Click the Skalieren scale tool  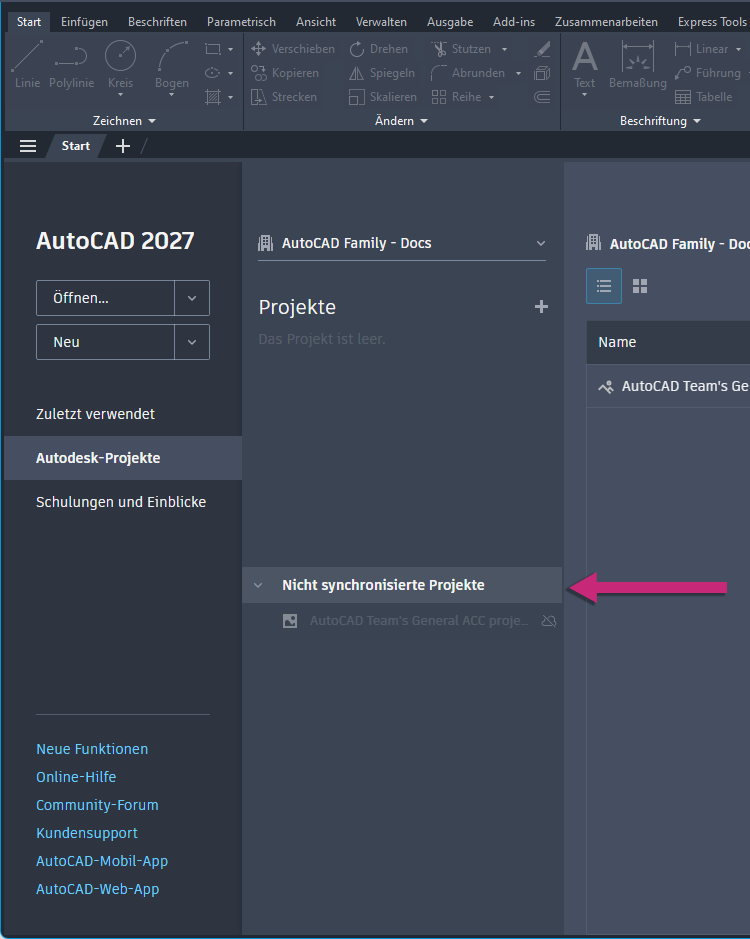pyautogui.click(x=383, y=97)
